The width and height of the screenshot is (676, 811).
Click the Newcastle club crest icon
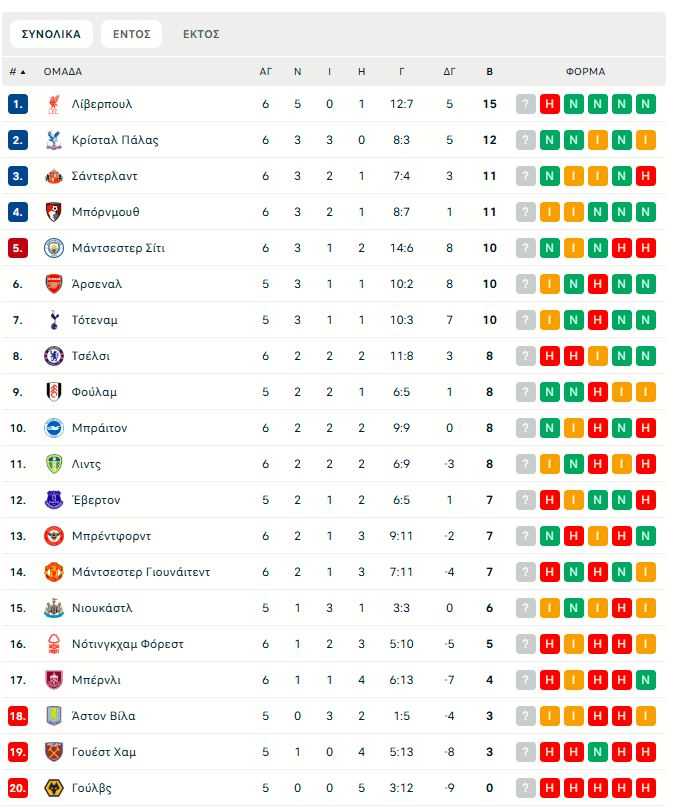point(54,608)
